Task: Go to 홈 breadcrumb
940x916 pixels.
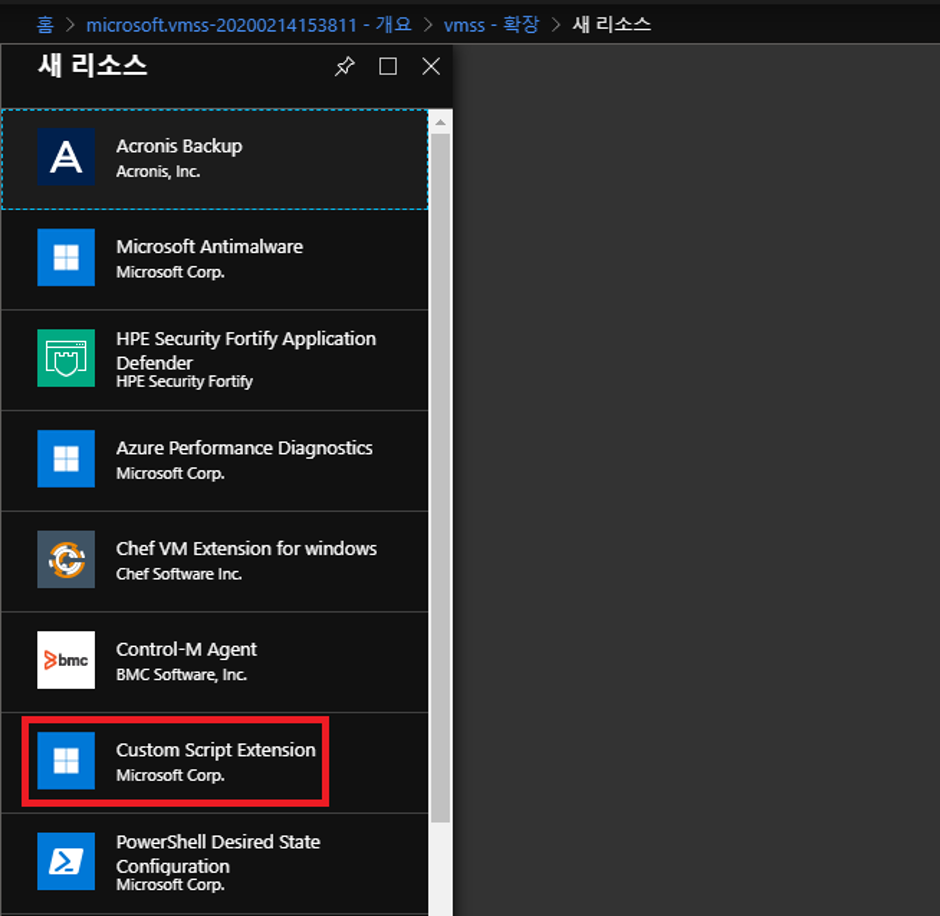Action: (45, 25)
